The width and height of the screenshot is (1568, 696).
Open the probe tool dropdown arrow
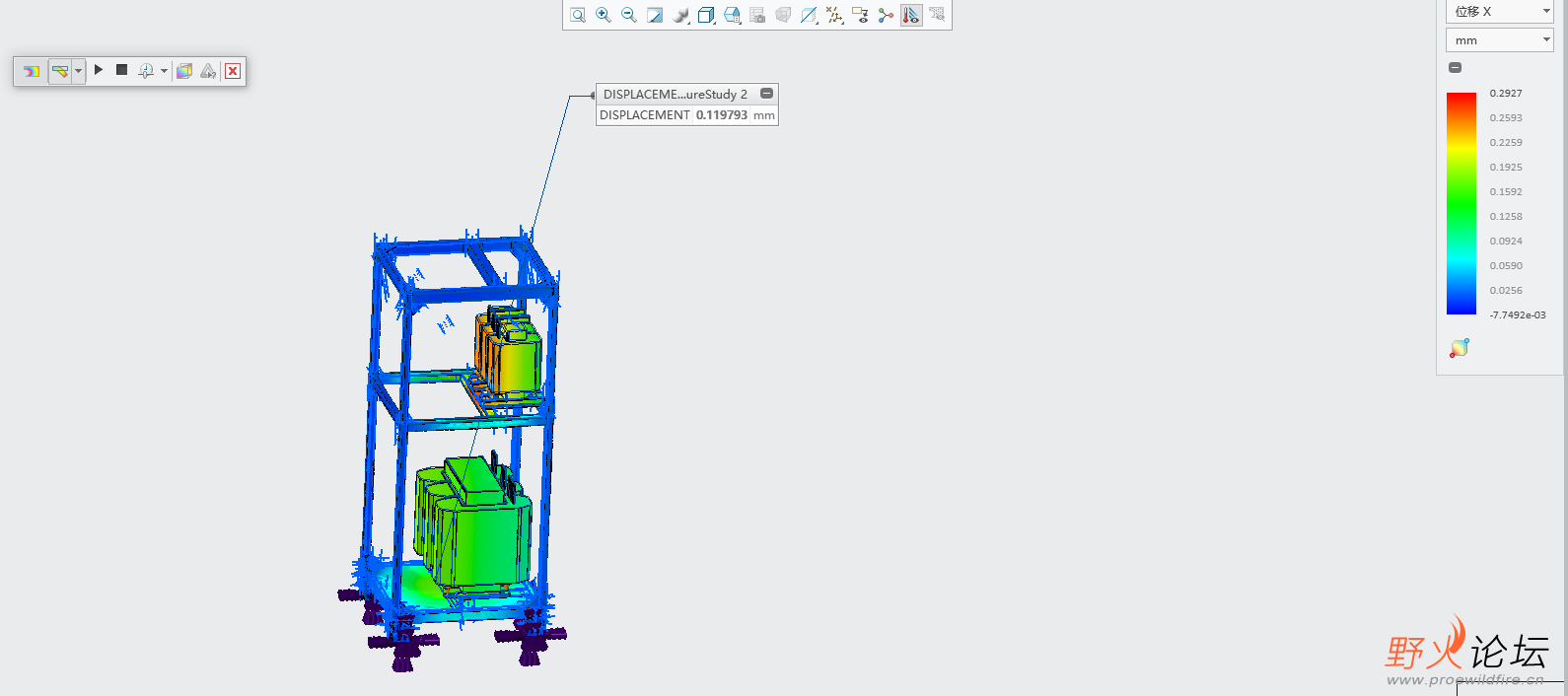click(x=78, y=71)
